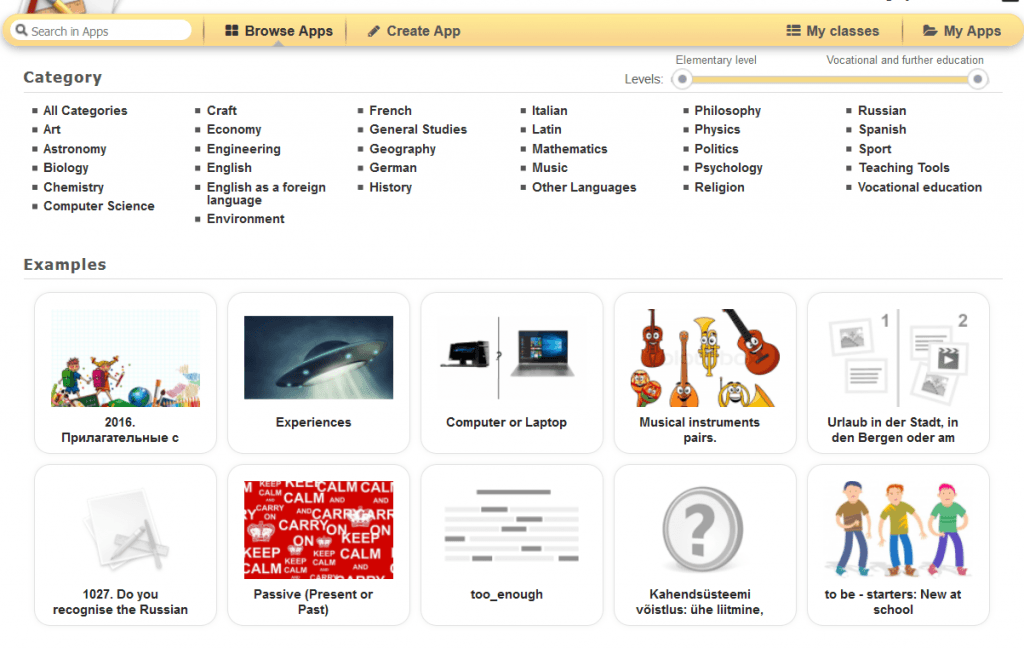
Task: Choose the Engineering category
Action: (244, 149)
